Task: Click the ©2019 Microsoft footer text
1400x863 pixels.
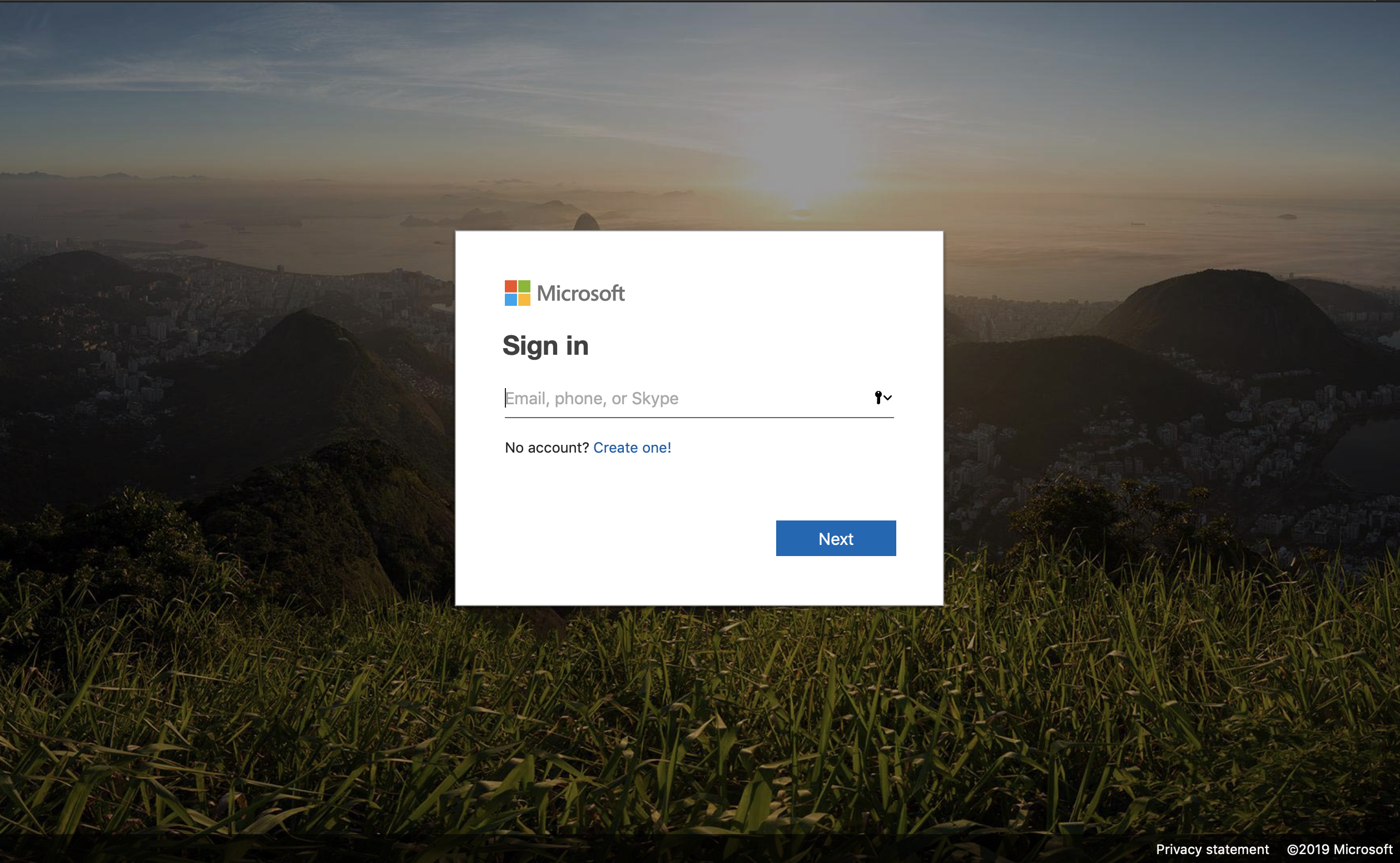Action: [x=1339, y=849]
